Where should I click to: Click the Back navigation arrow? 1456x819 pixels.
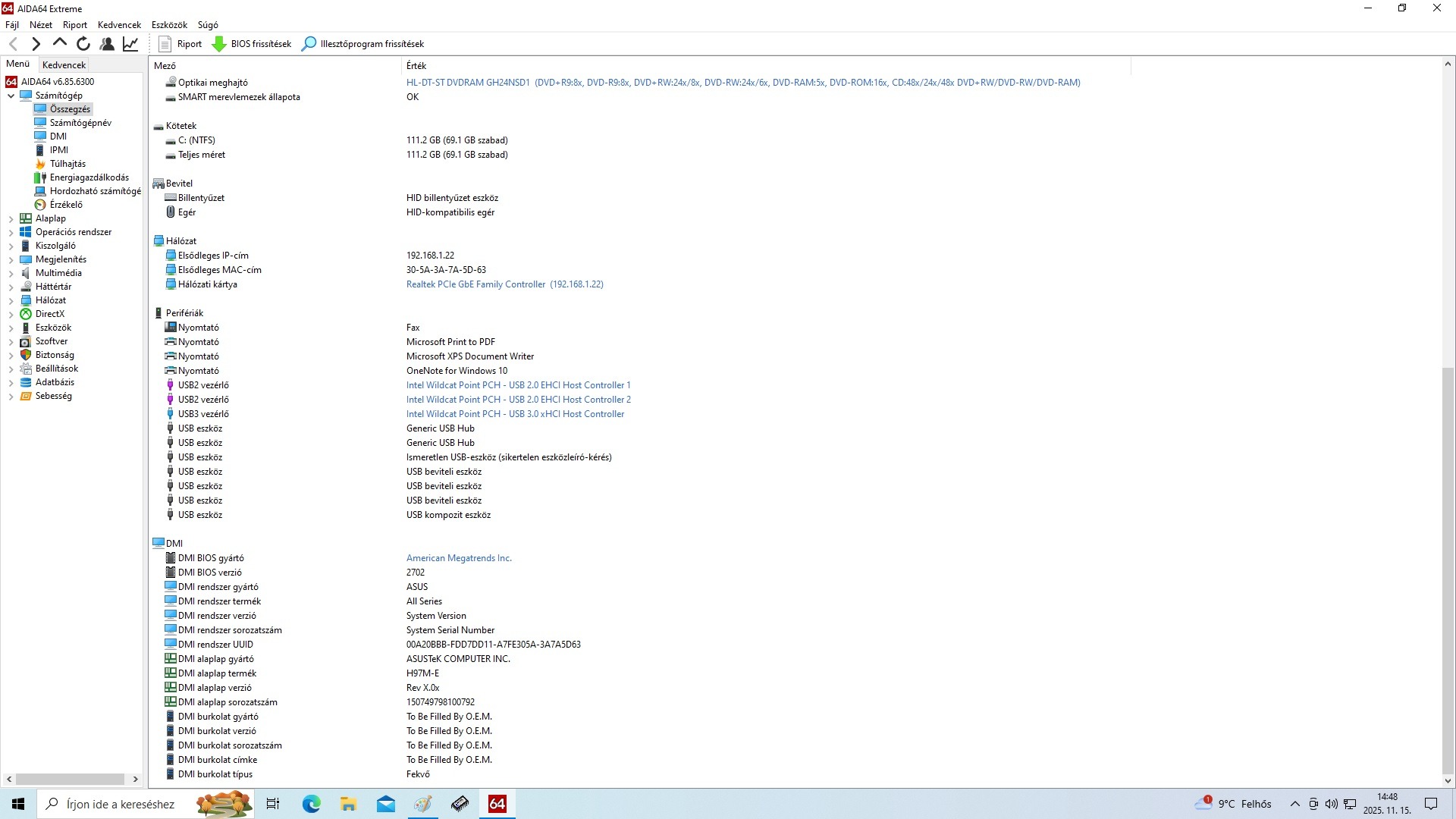[x=13, y=44]
